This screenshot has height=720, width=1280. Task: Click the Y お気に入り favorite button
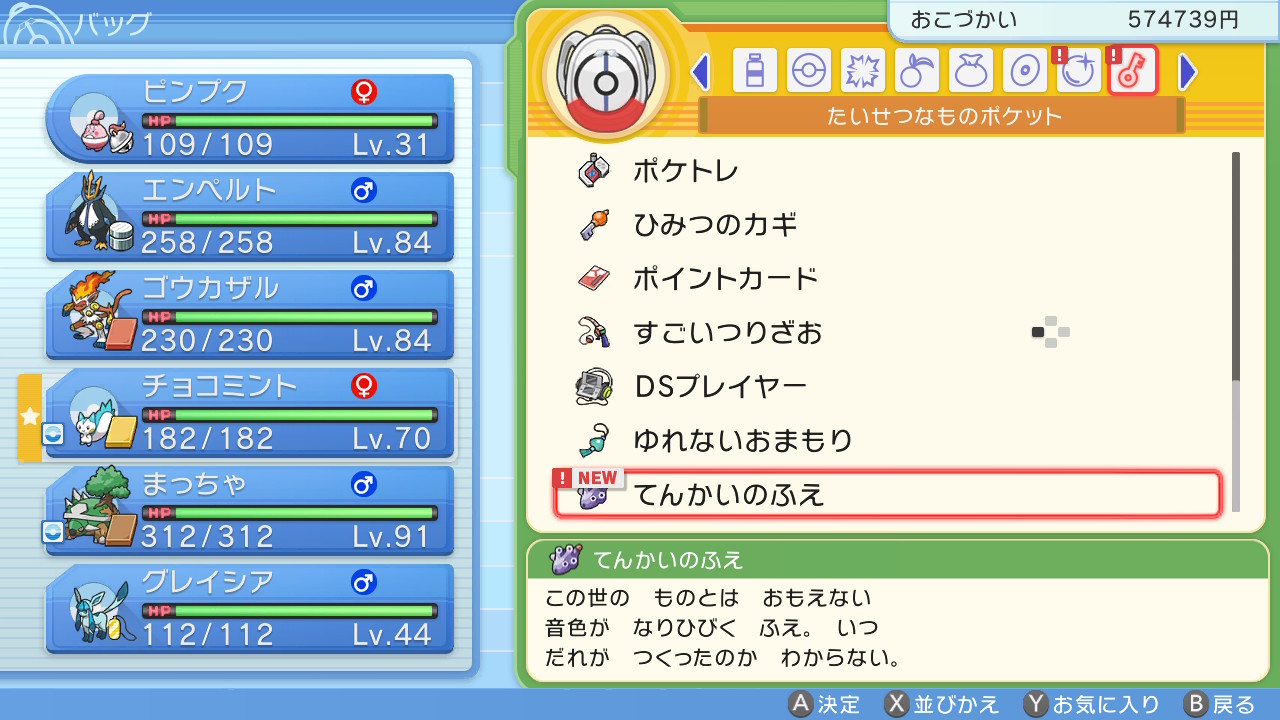[1092, 704]
